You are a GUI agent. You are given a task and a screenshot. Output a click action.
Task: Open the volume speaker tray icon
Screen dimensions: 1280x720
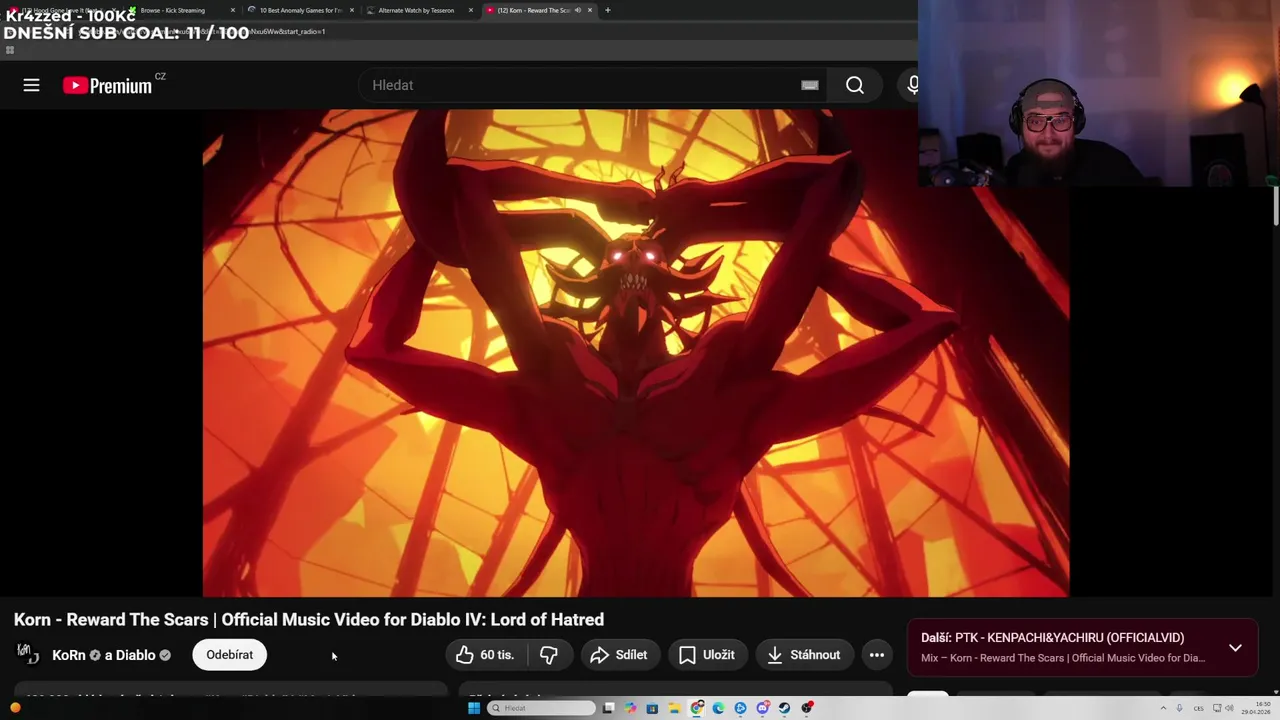click(x=1229, y=708)
